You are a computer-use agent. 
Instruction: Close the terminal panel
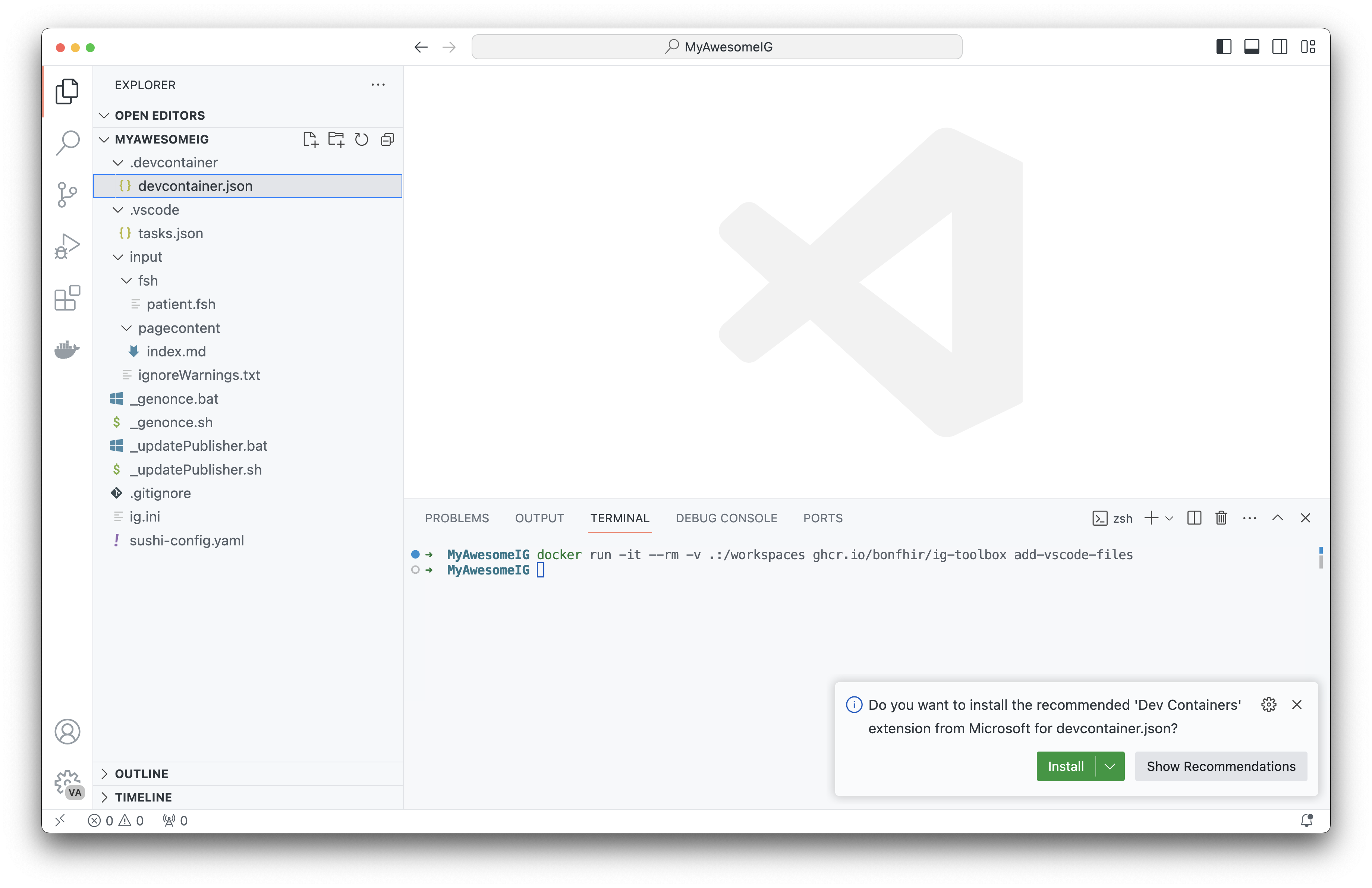(x=1305, y=517)
